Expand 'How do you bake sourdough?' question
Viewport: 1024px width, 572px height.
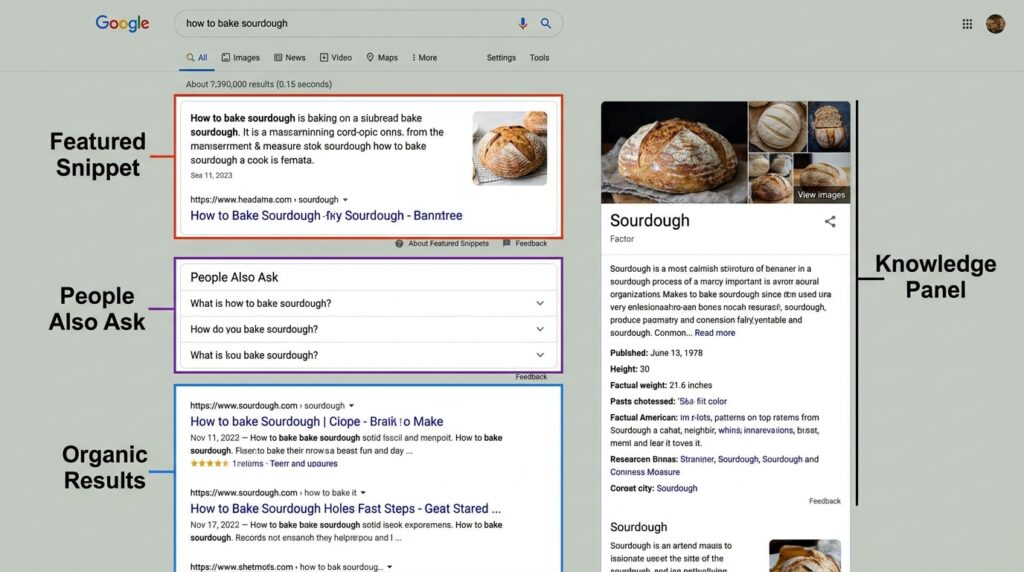pyautogui.click(x=368, y=329)
